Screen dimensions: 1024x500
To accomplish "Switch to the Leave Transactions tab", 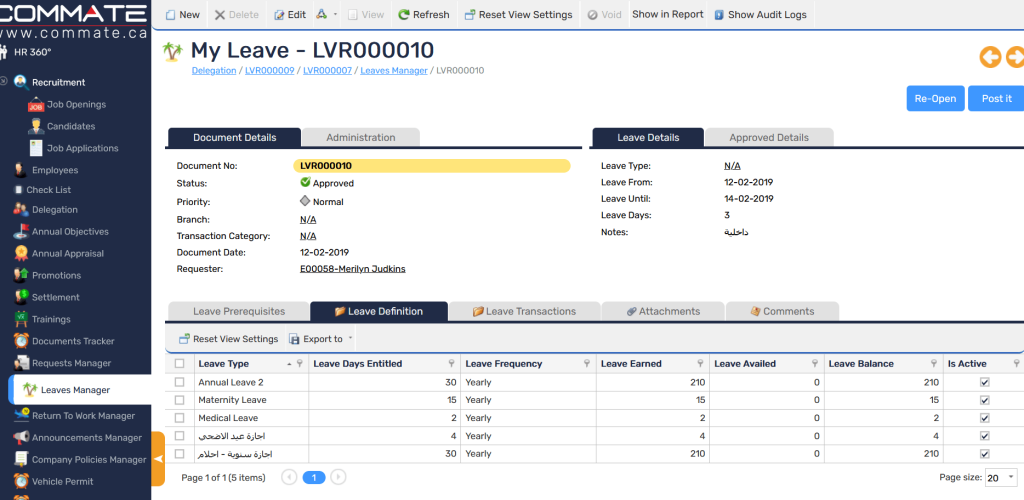I will 524,311.
